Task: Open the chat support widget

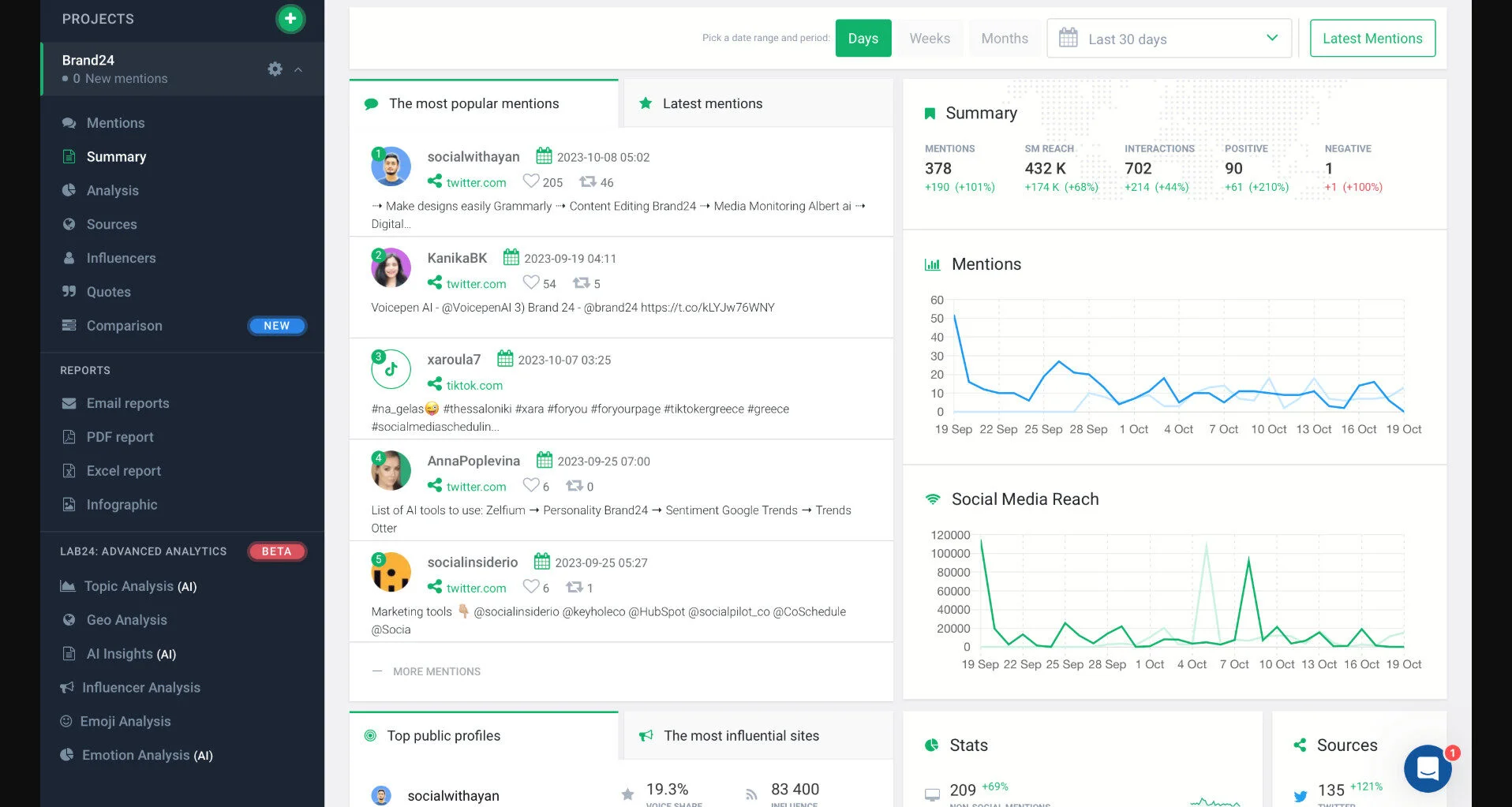Action: [x=1428, y=768]
